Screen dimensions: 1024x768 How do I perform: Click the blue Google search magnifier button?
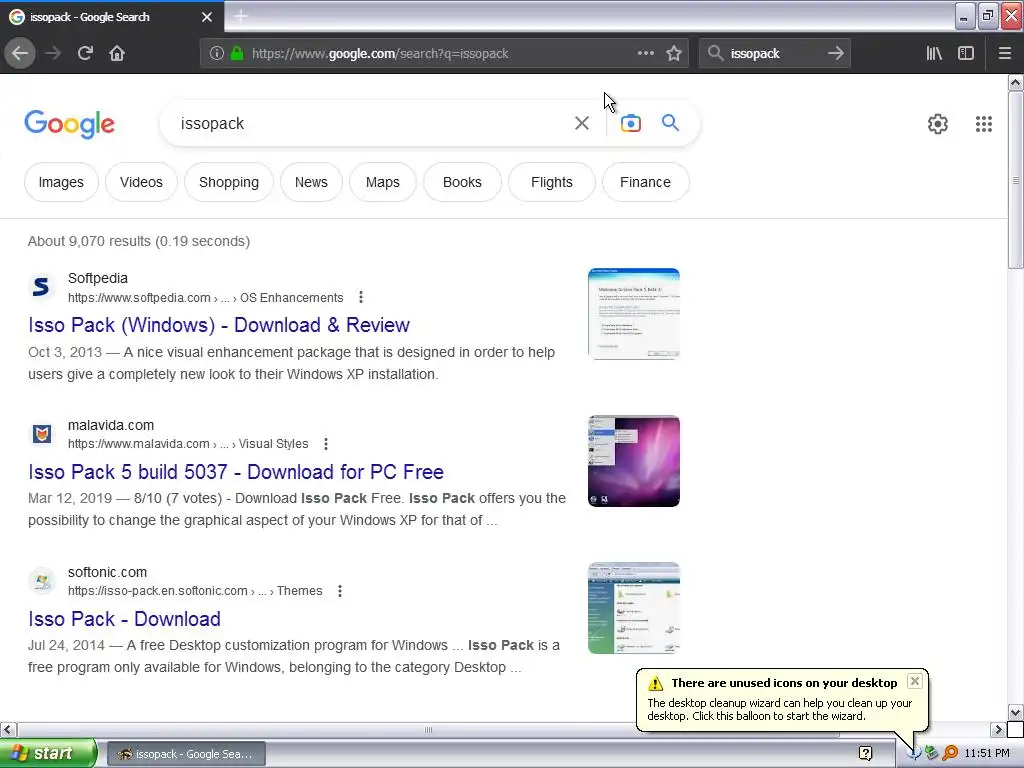[670, 123]
